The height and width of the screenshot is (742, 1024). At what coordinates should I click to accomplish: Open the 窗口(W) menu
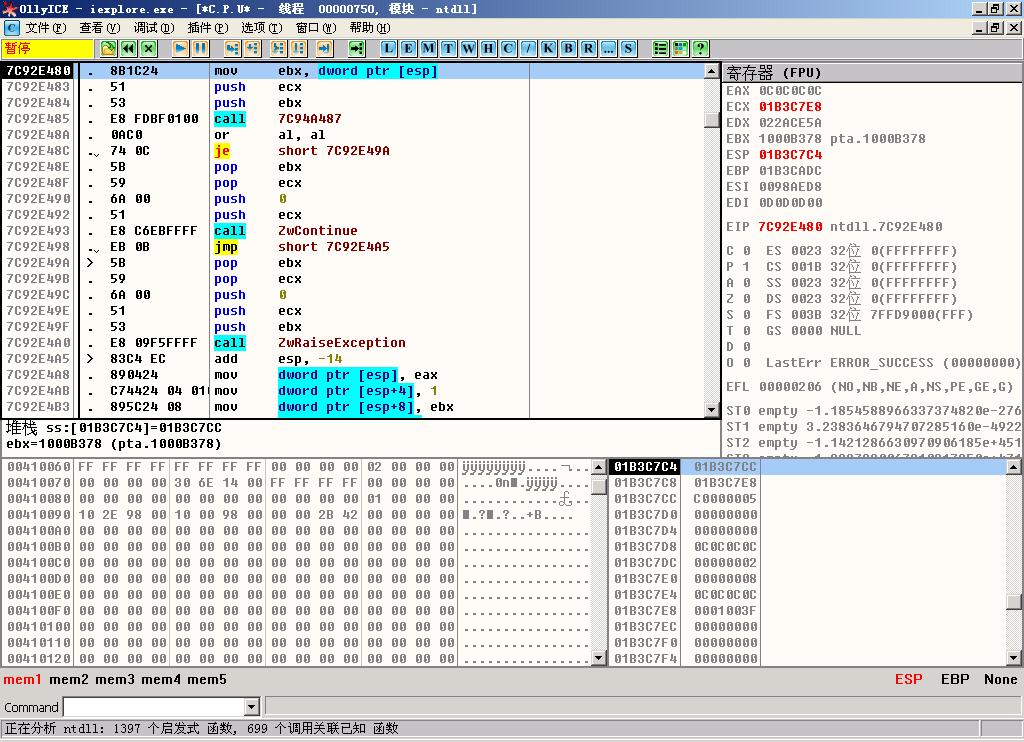[x=316, y=27]
